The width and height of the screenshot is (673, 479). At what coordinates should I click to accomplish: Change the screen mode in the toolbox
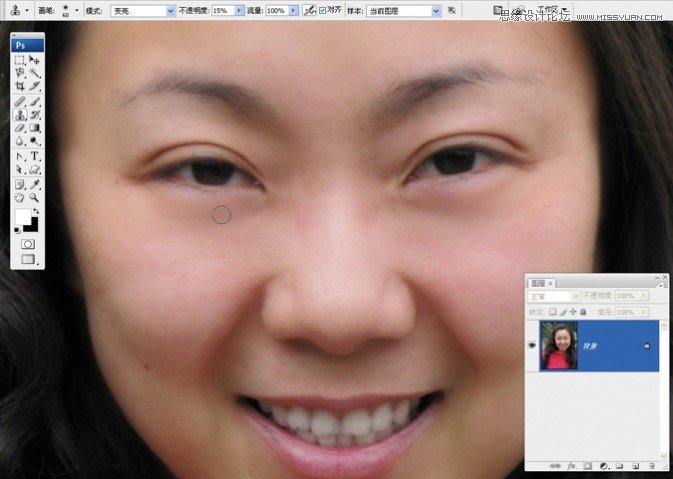pos(28,259)
